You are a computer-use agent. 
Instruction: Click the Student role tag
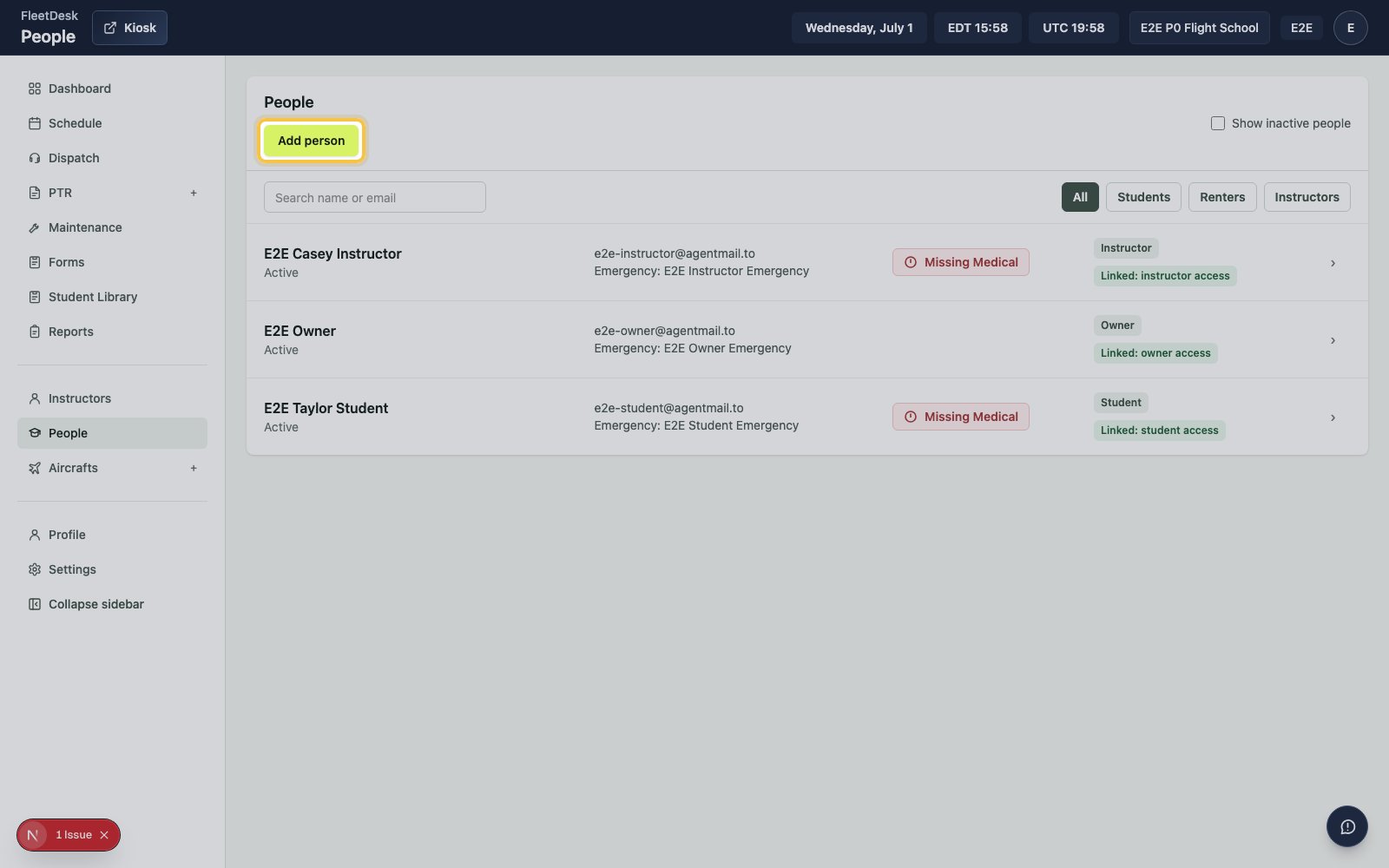point(1121,403)
